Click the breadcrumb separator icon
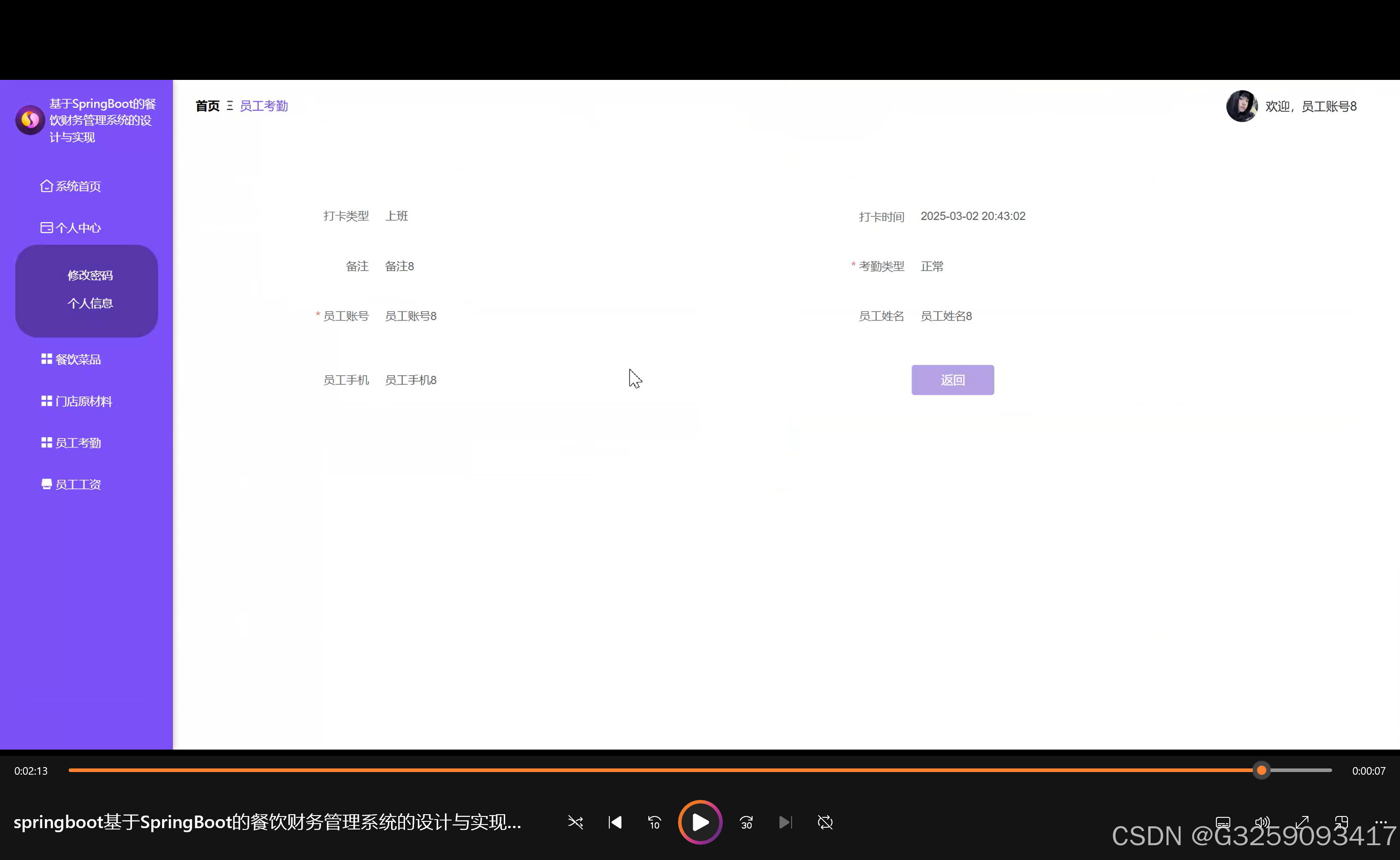The width and height of the screenshot is (1400, 860). point(230,106)
